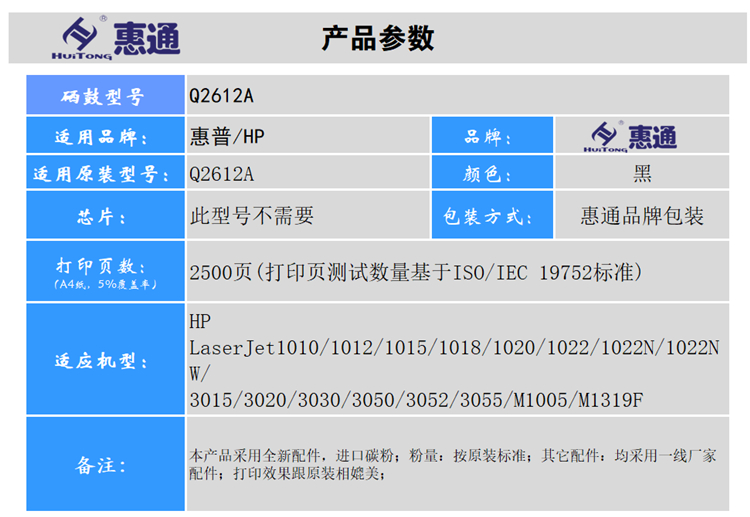The width and height of the screenshot is (750, 517).
Task: Click the 适用原装型号： label
Action: tap(101, 174)
